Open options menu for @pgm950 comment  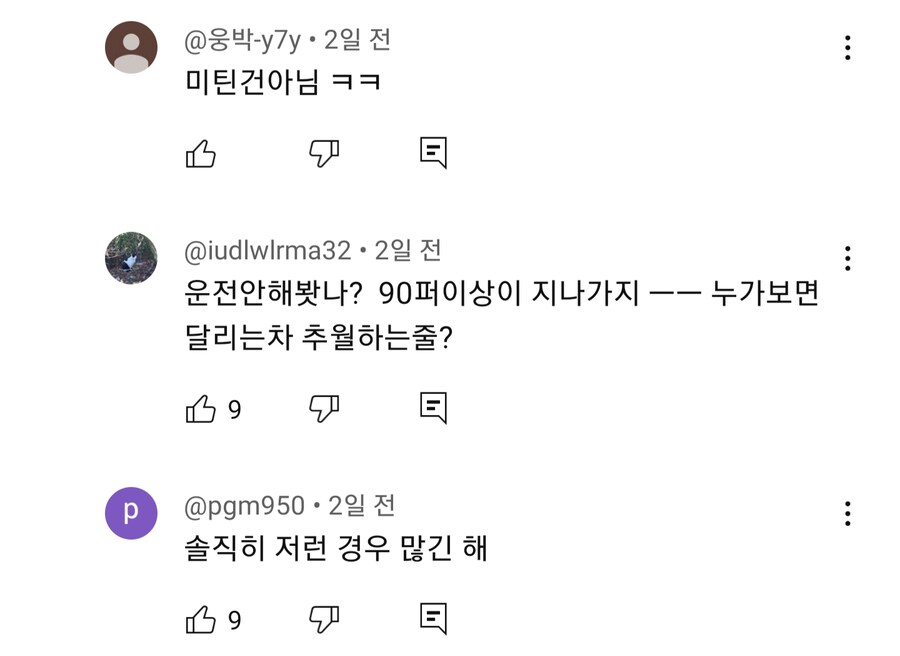(x=847, y=515)
